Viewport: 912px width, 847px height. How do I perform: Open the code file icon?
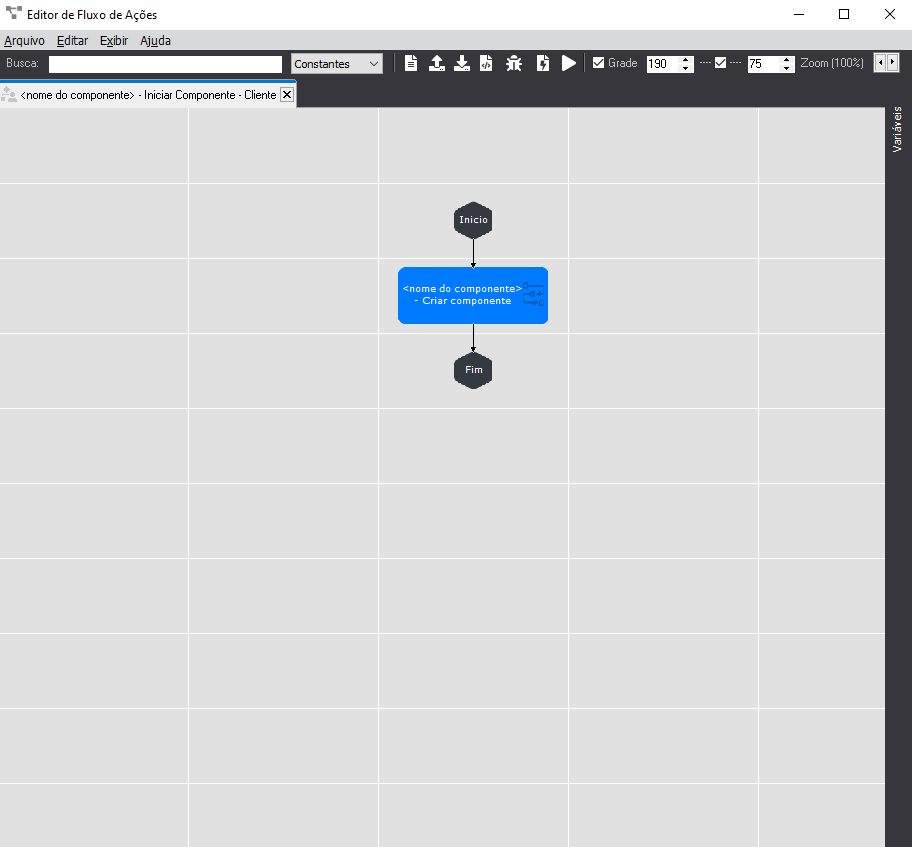coord(486,64)
